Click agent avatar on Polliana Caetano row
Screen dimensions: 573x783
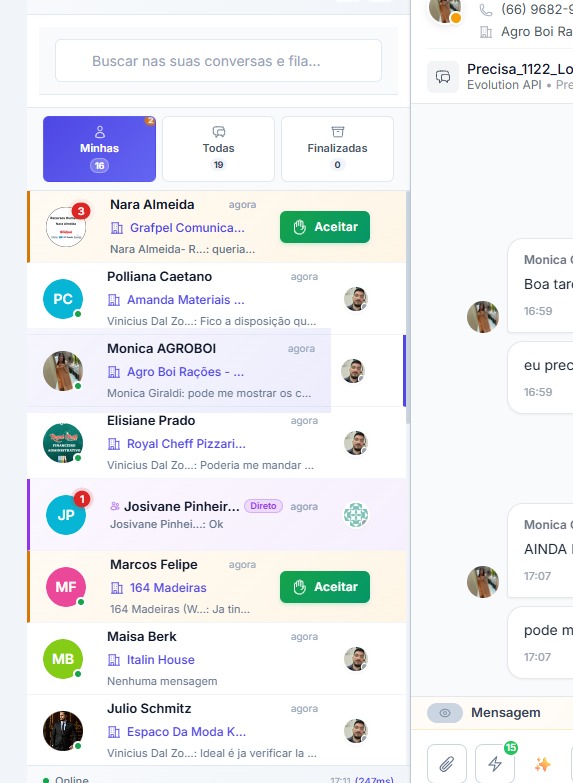356,299
